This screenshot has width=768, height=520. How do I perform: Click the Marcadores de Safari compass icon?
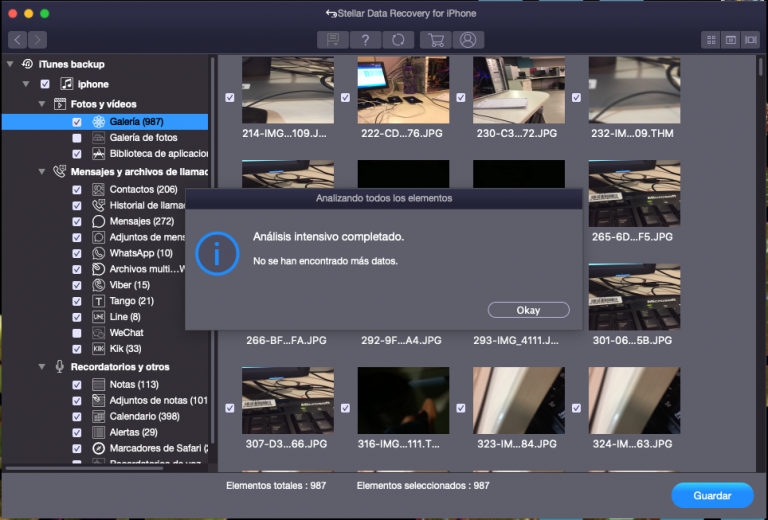click(98, 448)
